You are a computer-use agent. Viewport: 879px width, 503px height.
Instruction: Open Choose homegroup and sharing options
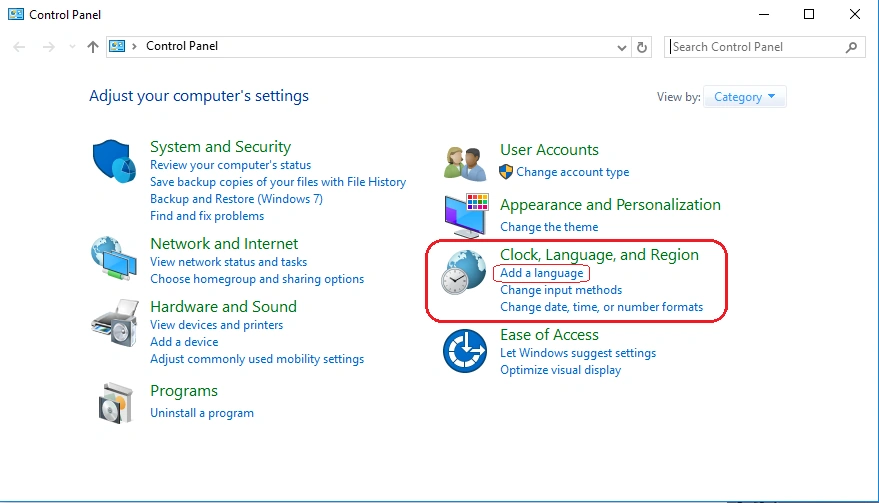pos(257,279)
